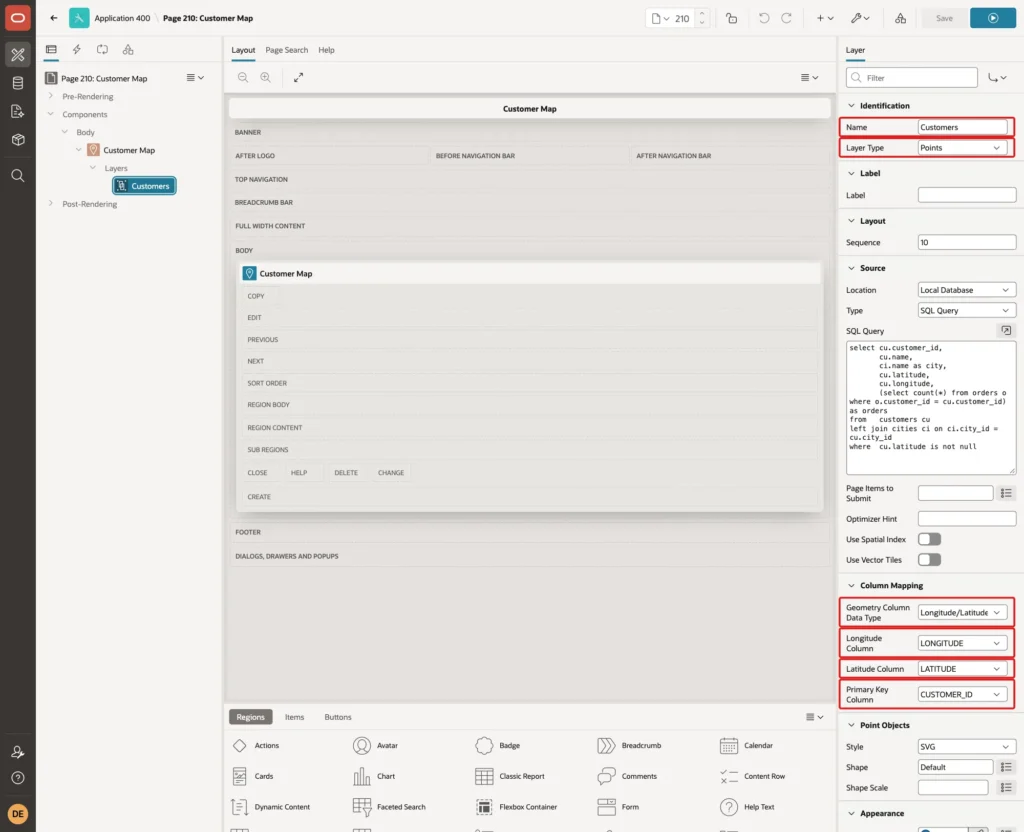Open Team Development sidebar icon
Screen dimensions: 1024x832
coord(18,112)
